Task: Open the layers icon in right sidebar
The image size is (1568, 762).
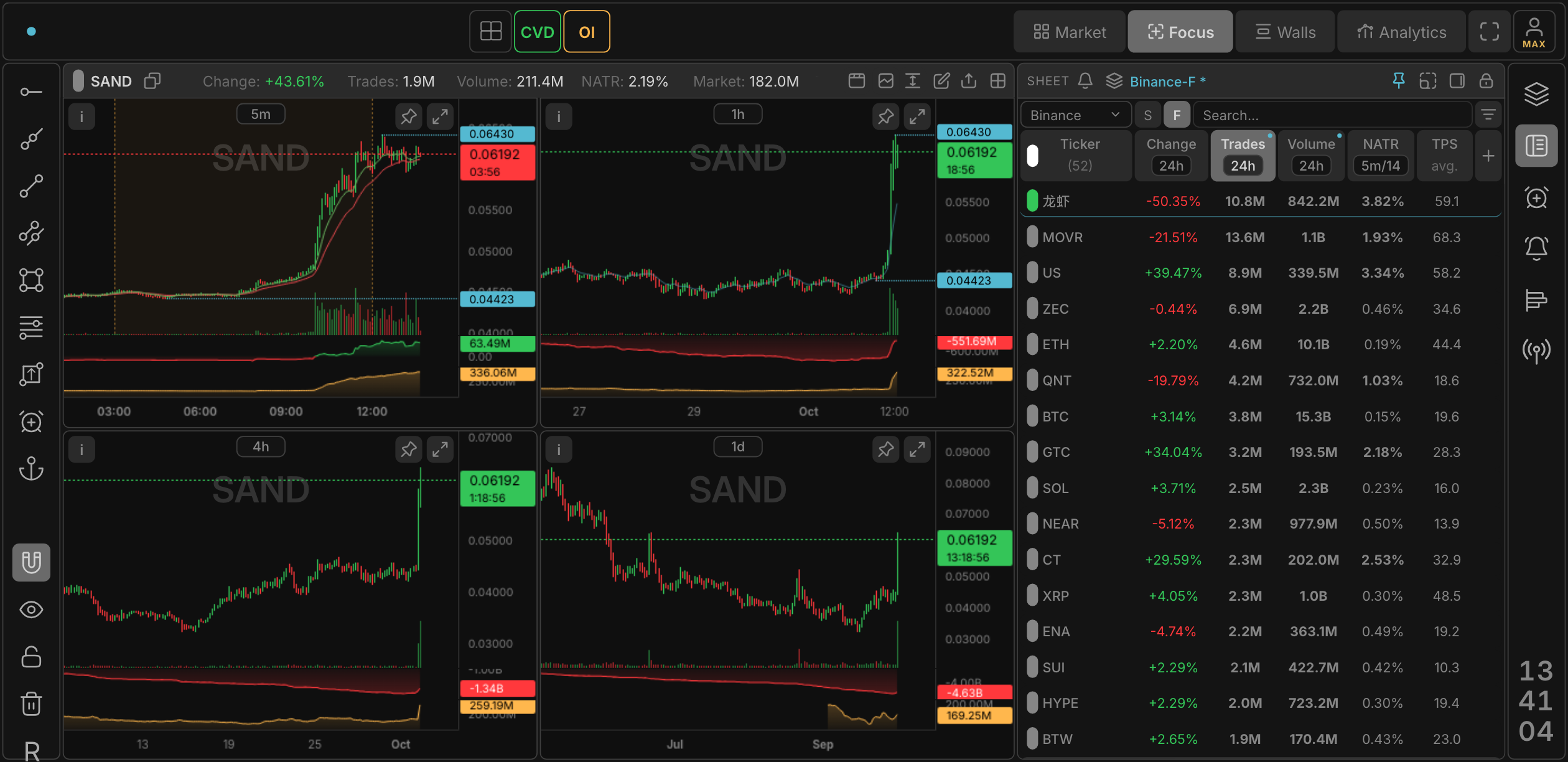Action: (x=1536, y=94)
